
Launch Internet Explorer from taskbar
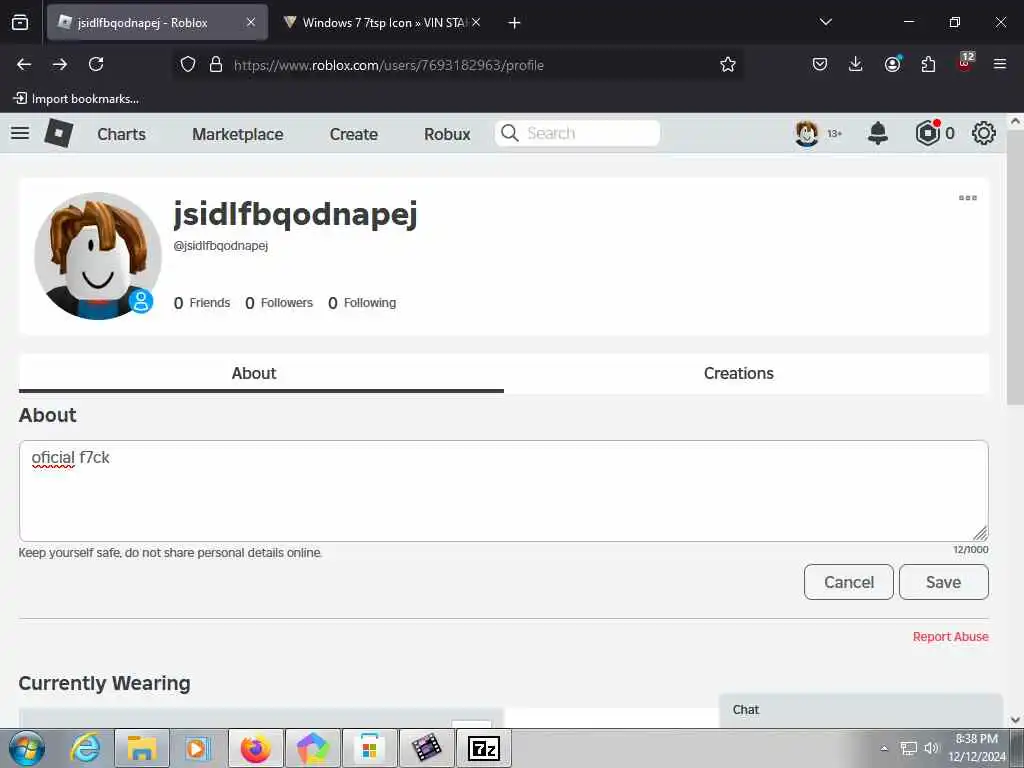point(86,748)
